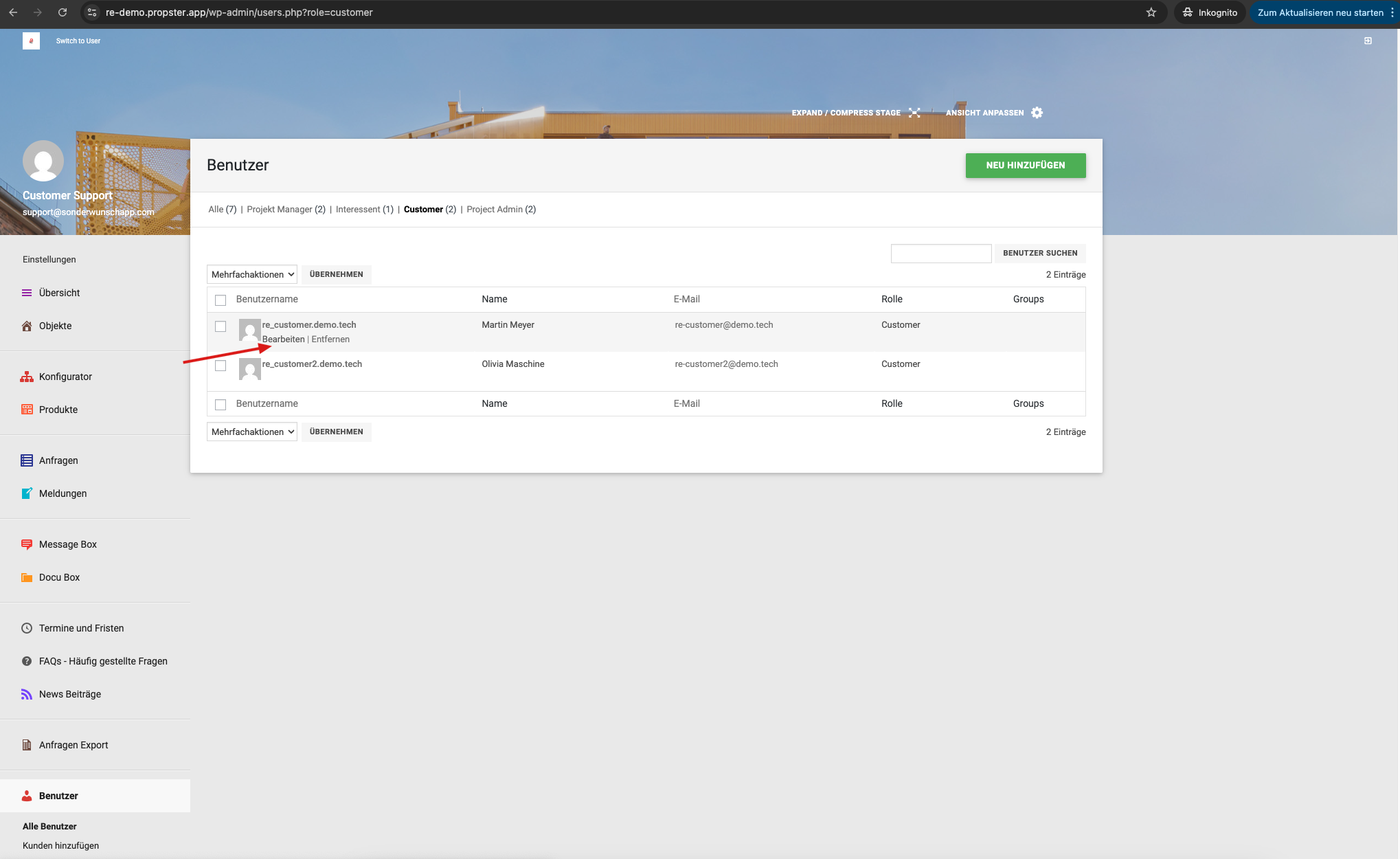
Task: Click the Anfragen list icon
Action: (27, 460)
